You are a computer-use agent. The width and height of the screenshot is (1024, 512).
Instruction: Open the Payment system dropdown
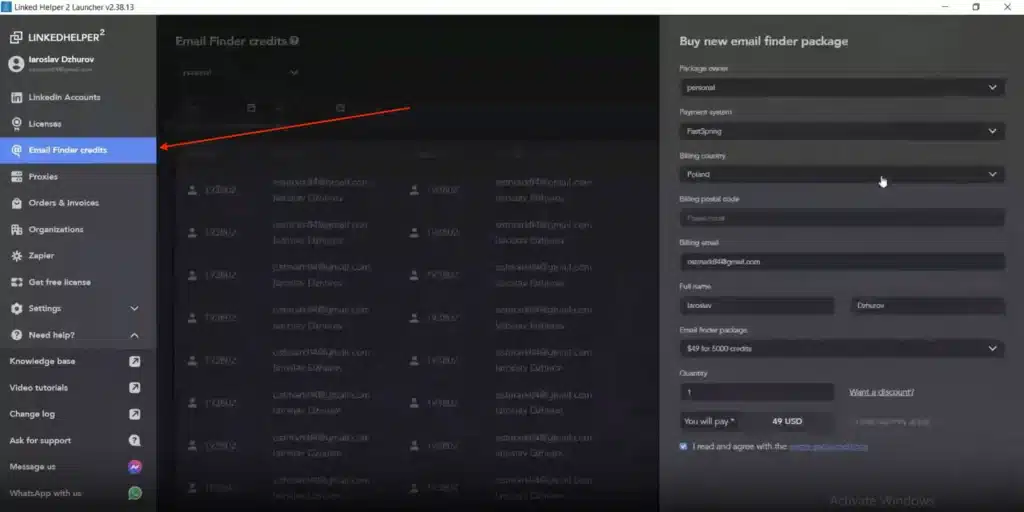pyautogui.click(x=842, y=131)
